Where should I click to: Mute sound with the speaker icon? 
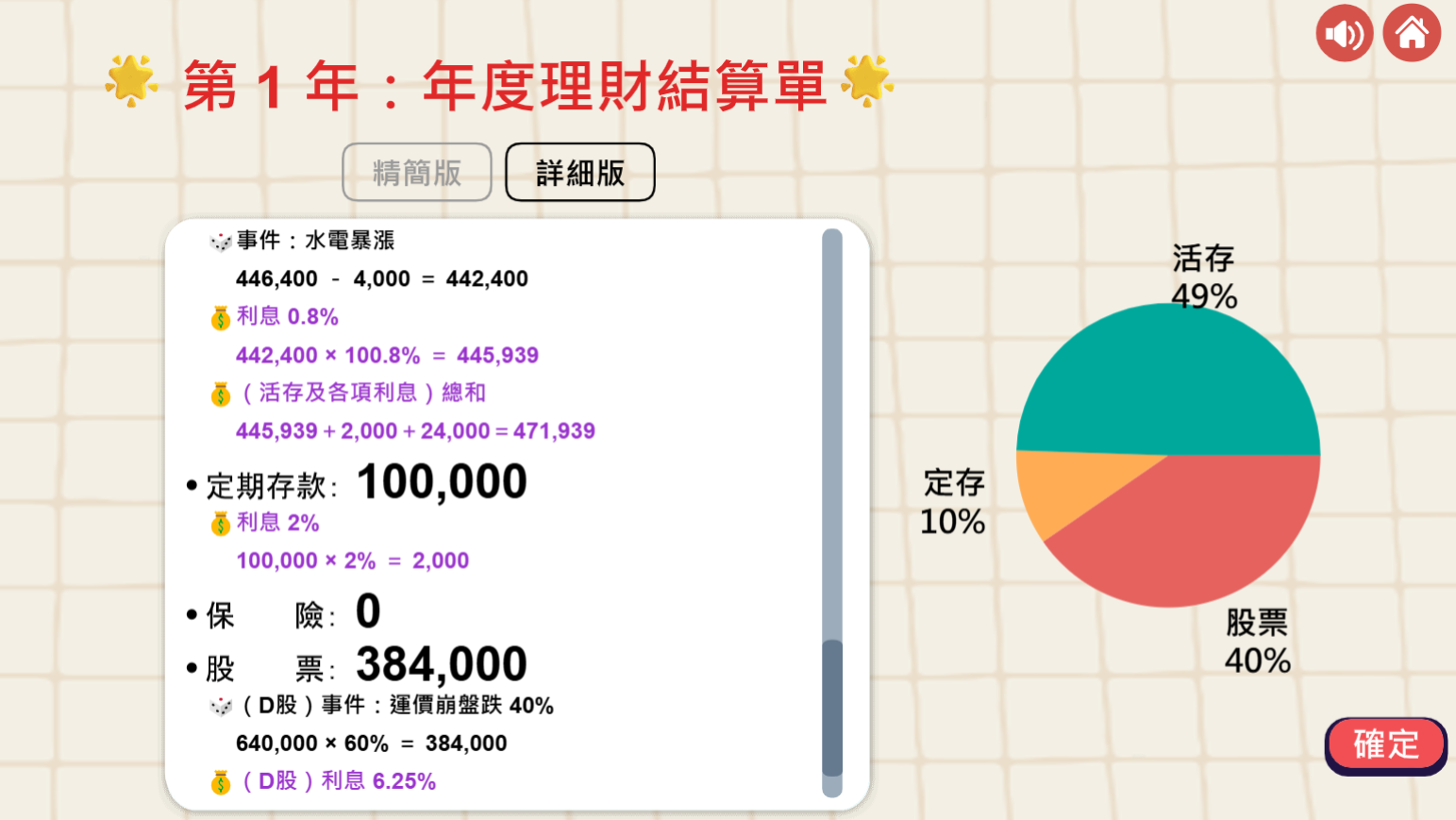[1344, 34]
